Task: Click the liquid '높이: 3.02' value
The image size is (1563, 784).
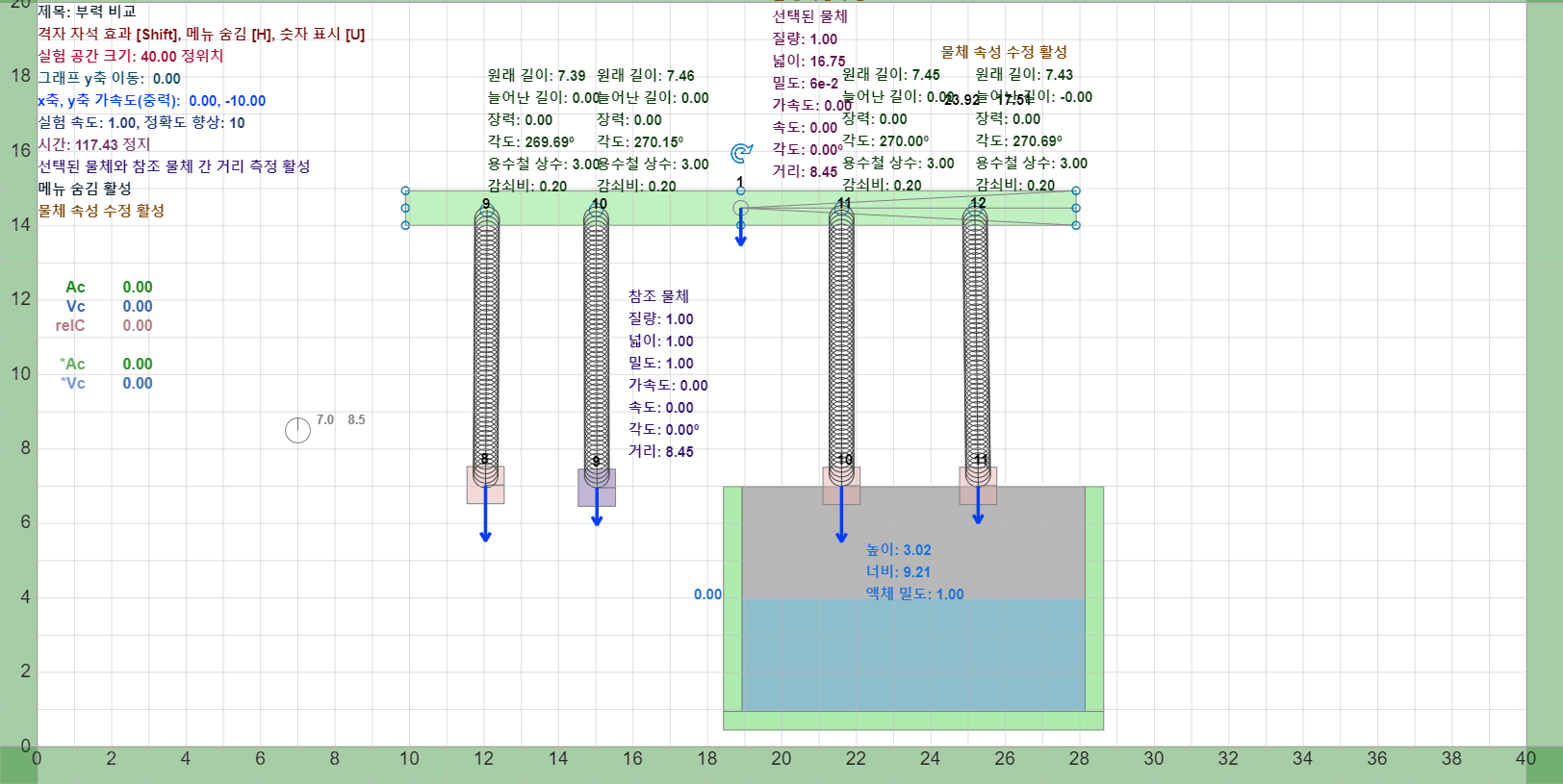Action: [x=898, y=549]
